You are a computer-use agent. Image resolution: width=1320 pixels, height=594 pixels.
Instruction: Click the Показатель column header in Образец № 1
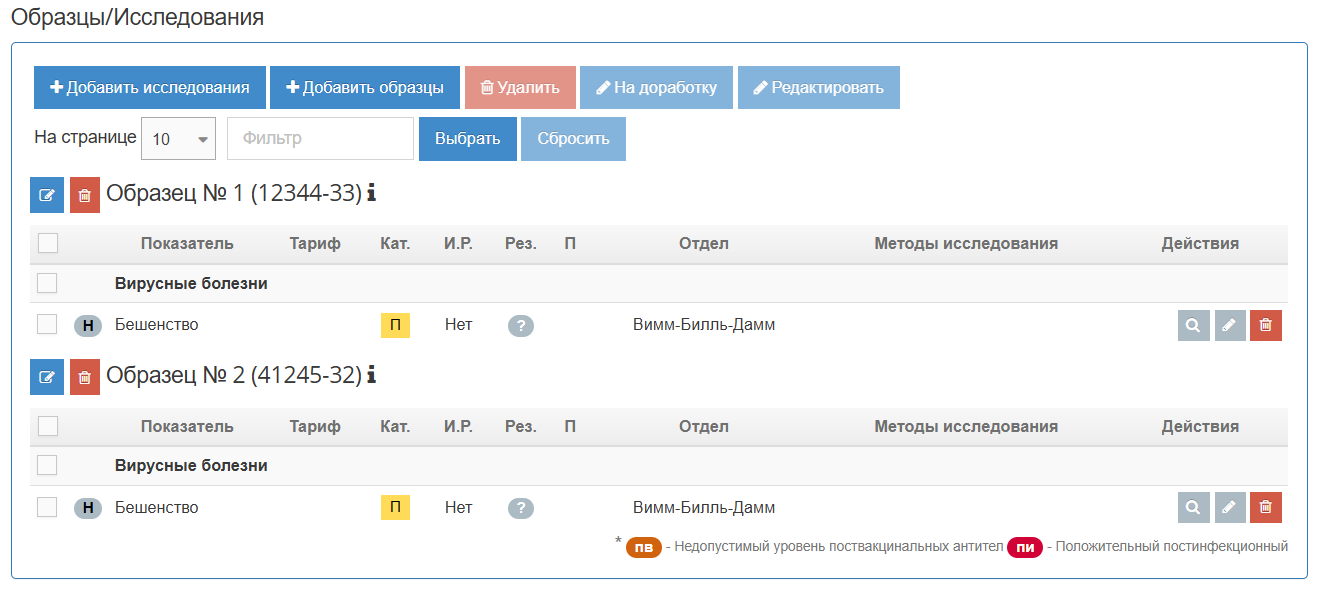click(187, 244)
